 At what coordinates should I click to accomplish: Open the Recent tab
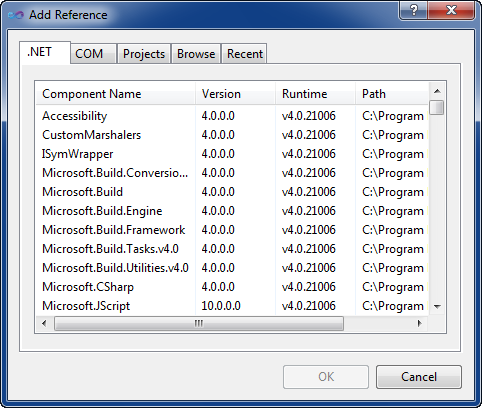[x=244, y=54]
